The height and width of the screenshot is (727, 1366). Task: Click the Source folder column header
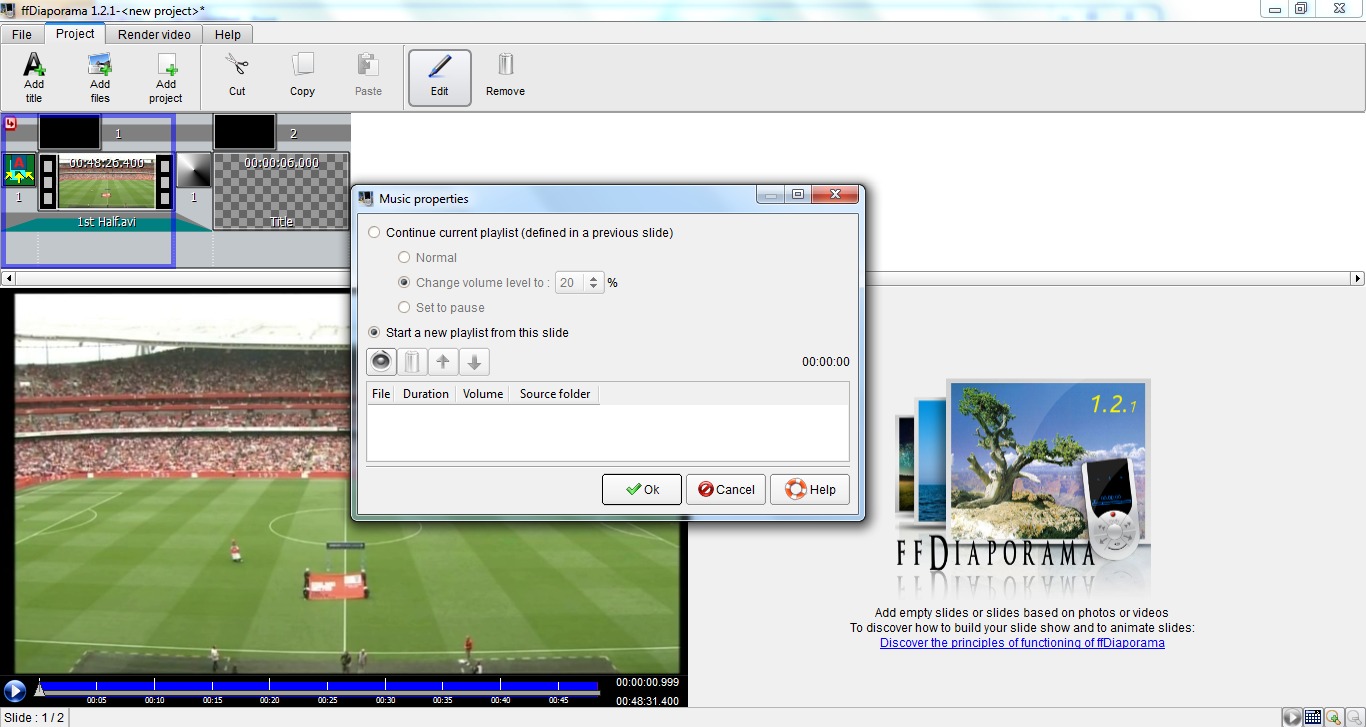555,394
